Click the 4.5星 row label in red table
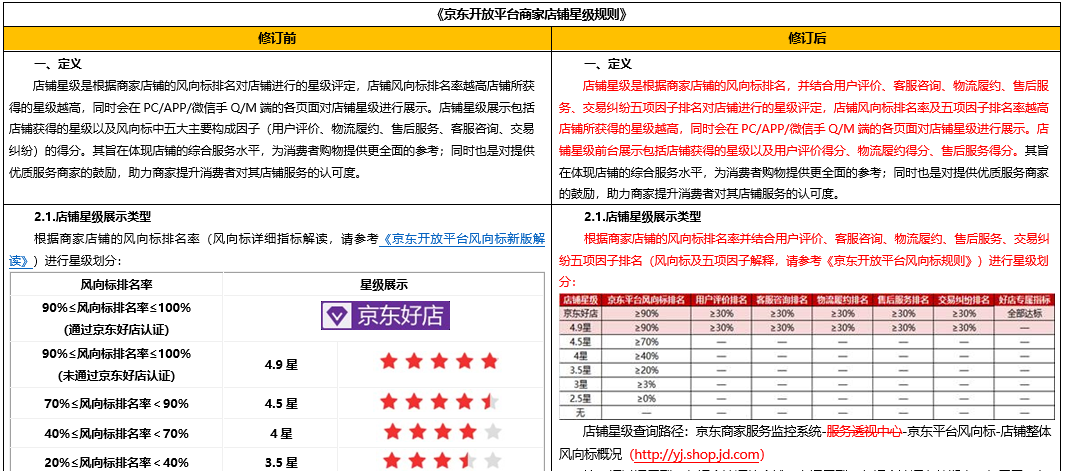 pyautogui.click(x=579, y=342)
